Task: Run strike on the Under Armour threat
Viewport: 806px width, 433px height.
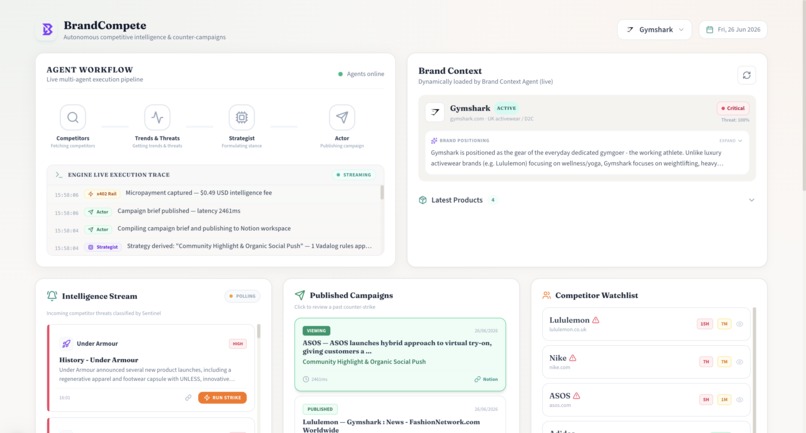Action: click(223, 398)
